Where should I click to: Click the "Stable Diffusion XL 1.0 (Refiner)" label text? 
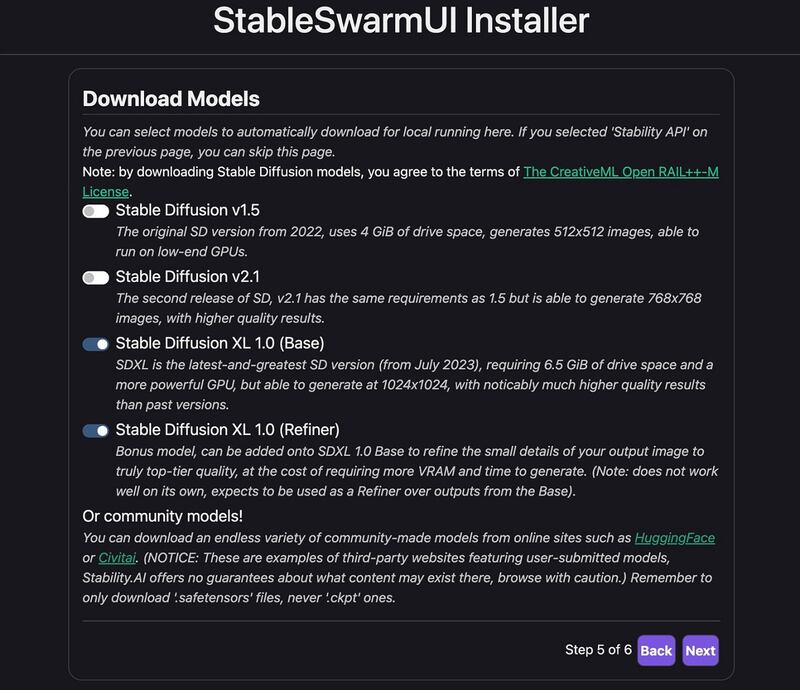227,429
